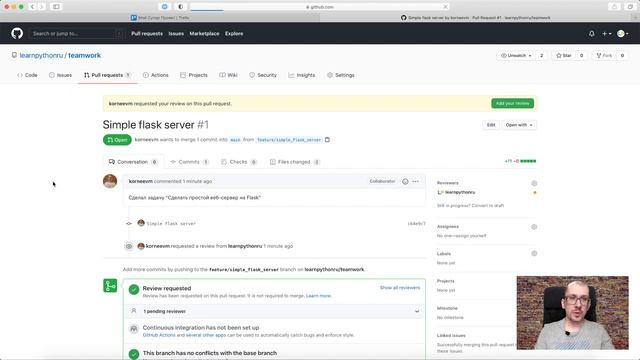Open Issues in top navigation
This screenshot has height=360, width=640.
click(x=176, y=33)
